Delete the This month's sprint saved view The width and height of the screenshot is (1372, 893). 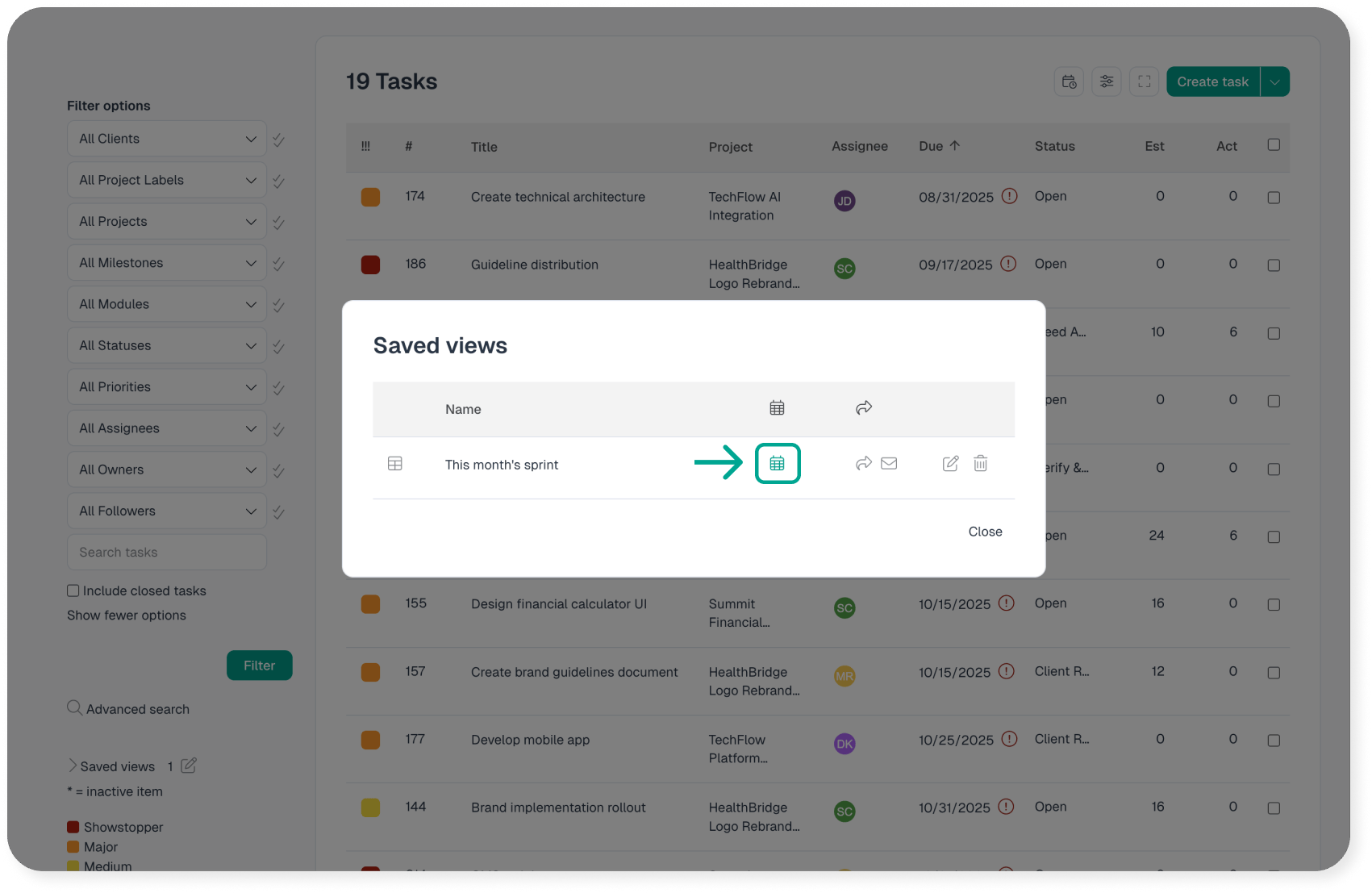[980, 464]
